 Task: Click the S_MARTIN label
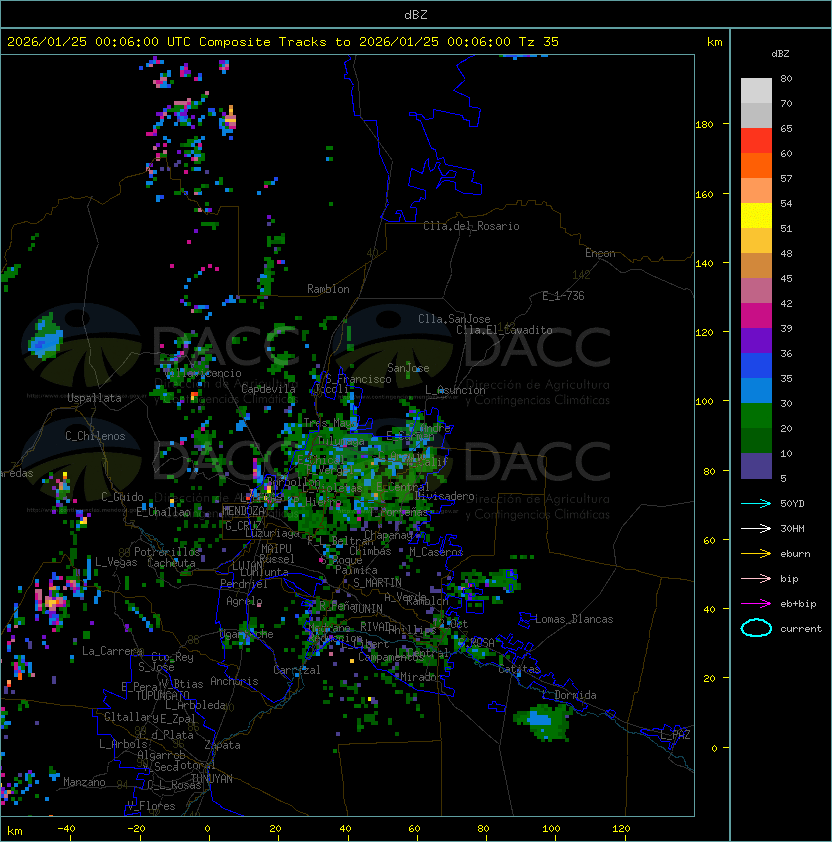377,582
